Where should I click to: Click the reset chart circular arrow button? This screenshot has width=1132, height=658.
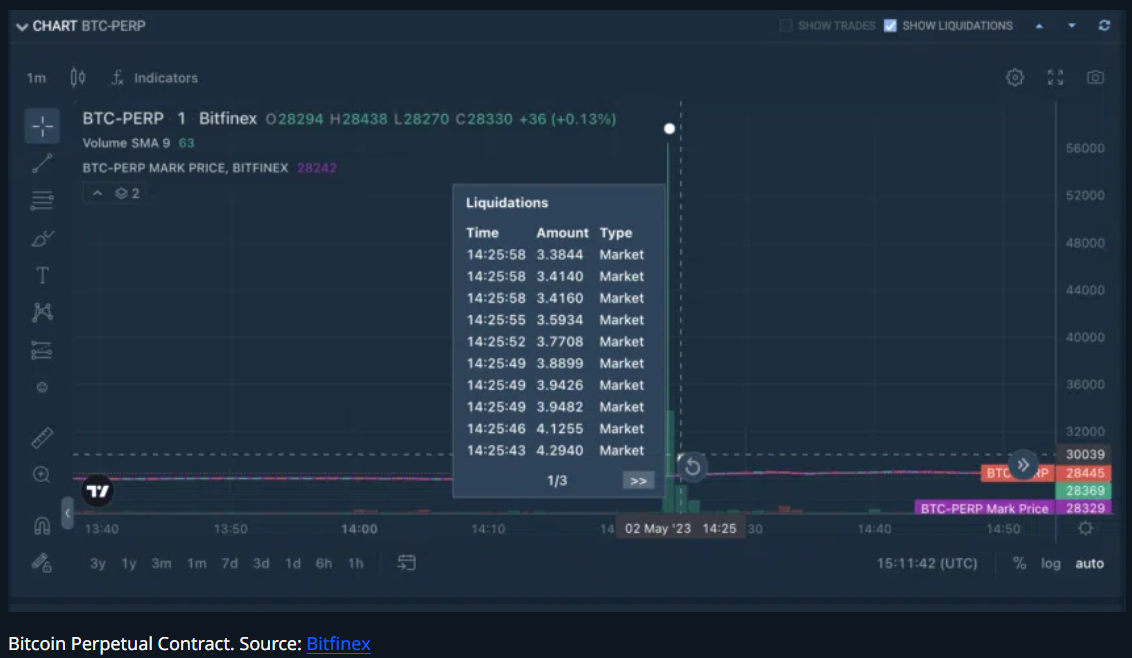[692, 467]
